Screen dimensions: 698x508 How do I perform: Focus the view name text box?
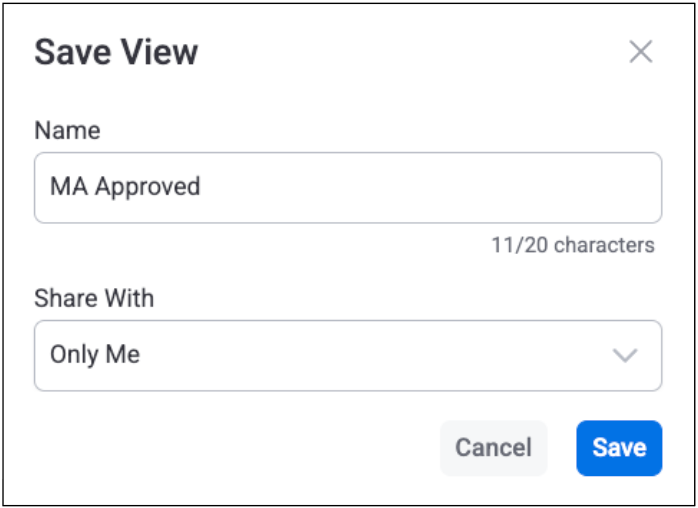[x=347, y=187]
